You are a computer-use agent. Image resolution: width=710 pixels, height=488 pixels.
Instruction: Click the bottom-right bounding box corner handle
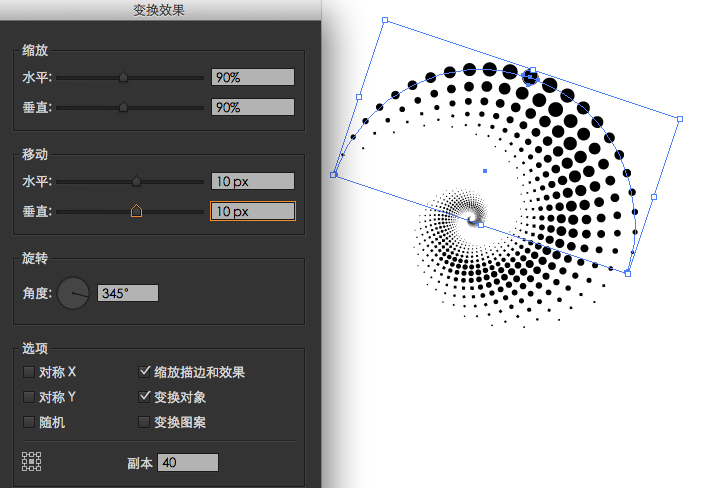pos(628,273)
